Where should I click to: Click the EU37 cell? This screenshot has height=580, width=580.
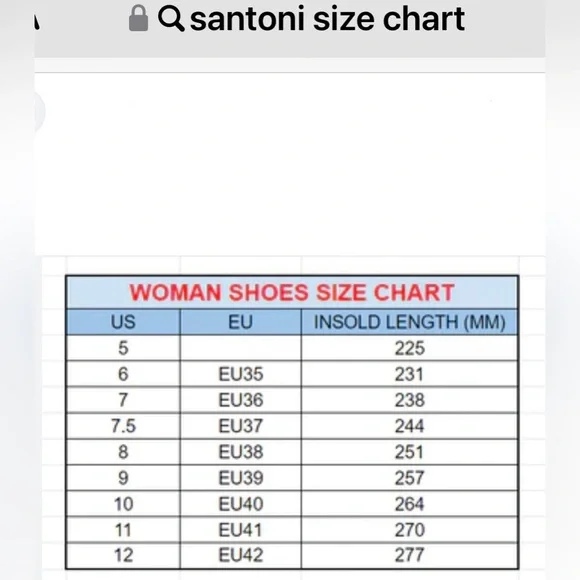(x=240, y=426)
